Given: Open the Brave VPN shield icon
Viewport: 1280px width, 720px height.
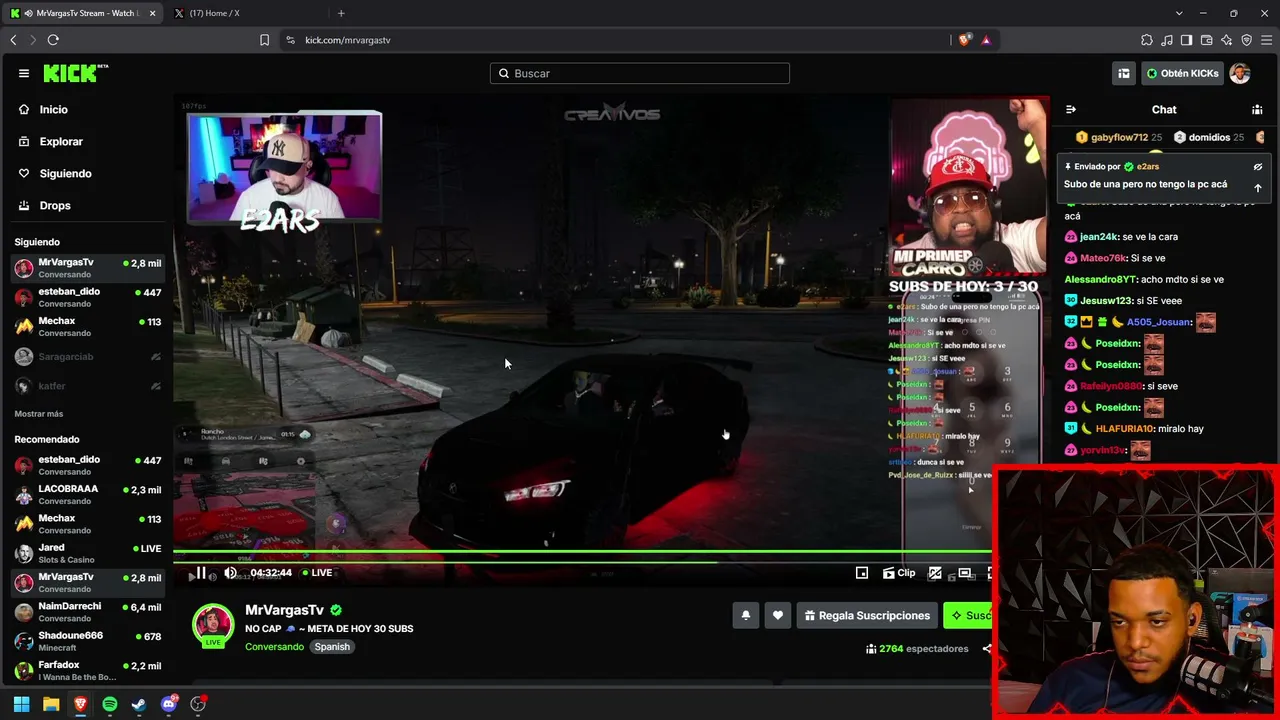Looking at the screenshot, I should click(1247, 40).
